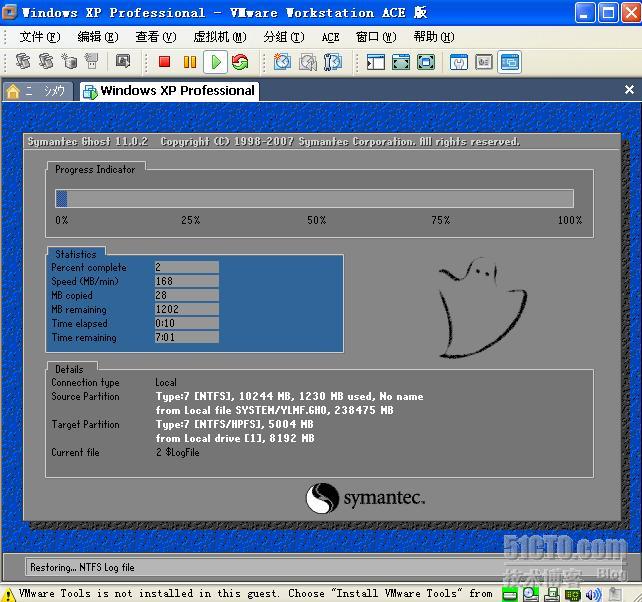Click the appliance view toolbar icon

tap(484, 62)
